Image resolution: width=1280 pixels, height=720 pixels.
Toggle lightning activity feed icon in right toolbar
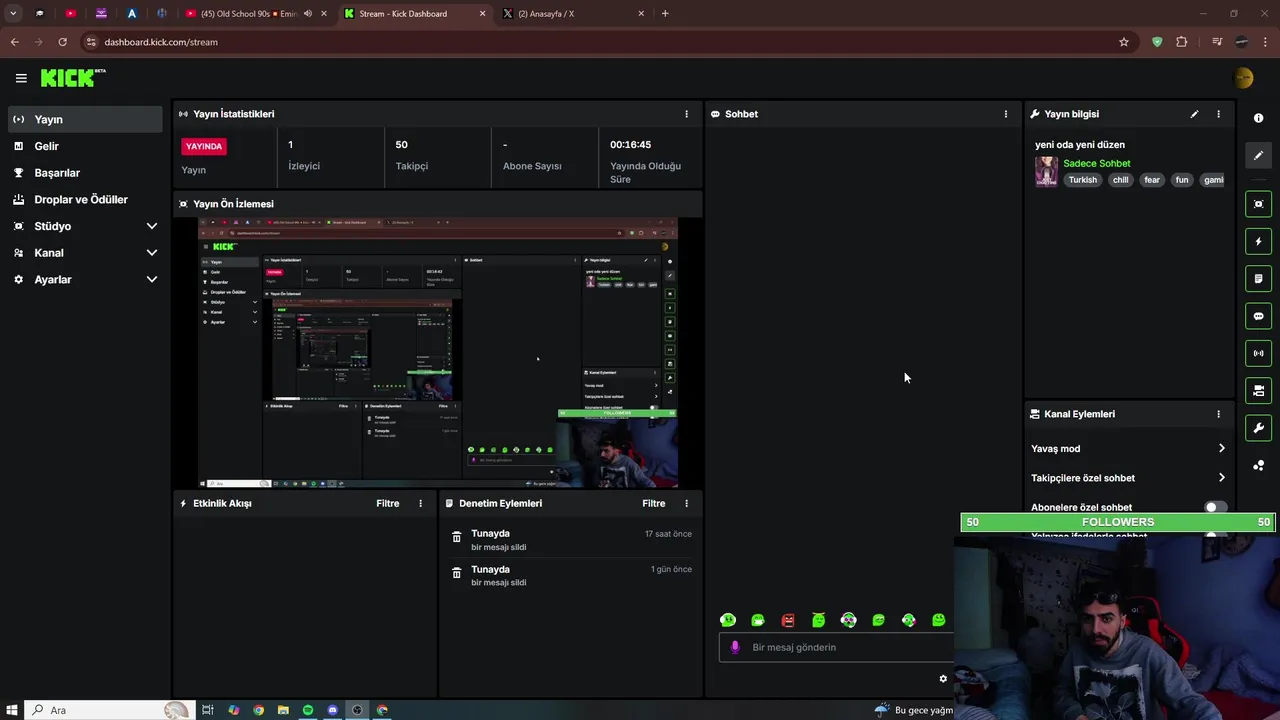pyautogui.click(x=1258, y=241)
